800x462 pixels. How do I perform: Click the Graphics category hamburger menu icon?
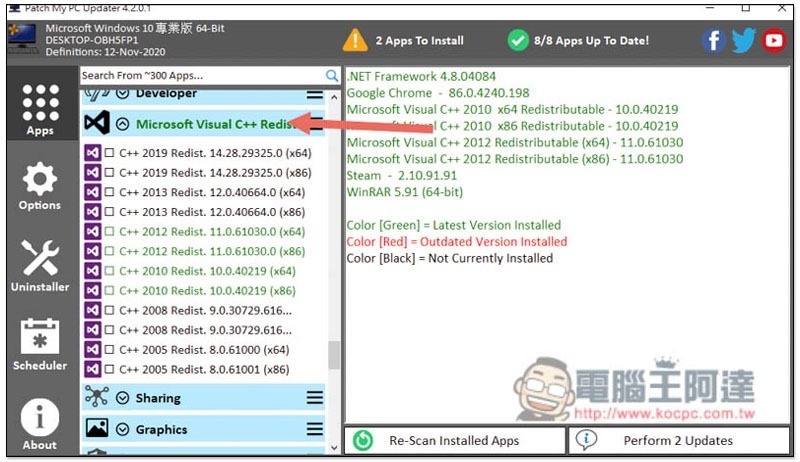point(315,429)
